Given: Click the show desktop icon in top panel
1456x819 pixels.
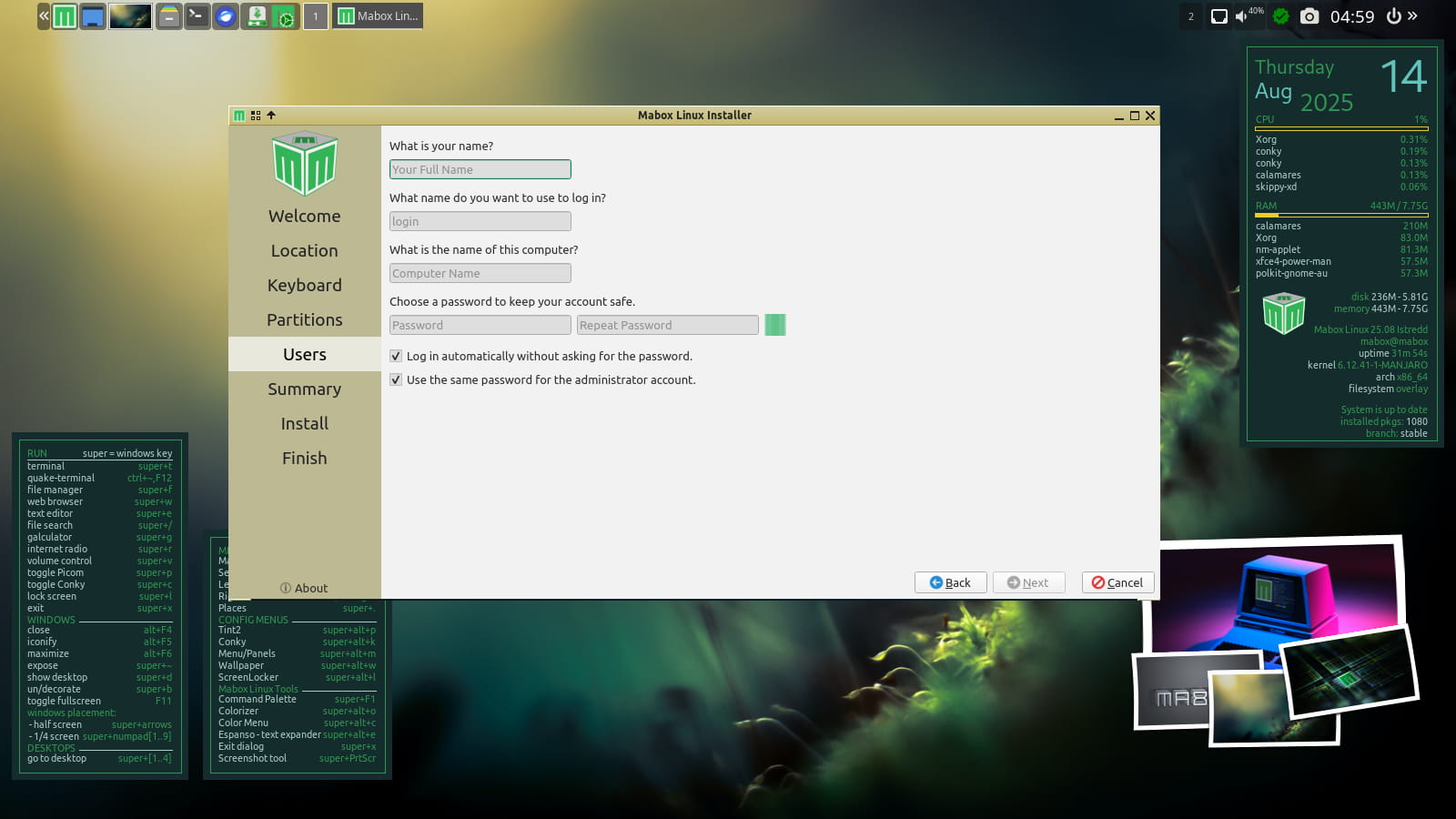Looking at the screenshot, I should [x=93, y=16].
